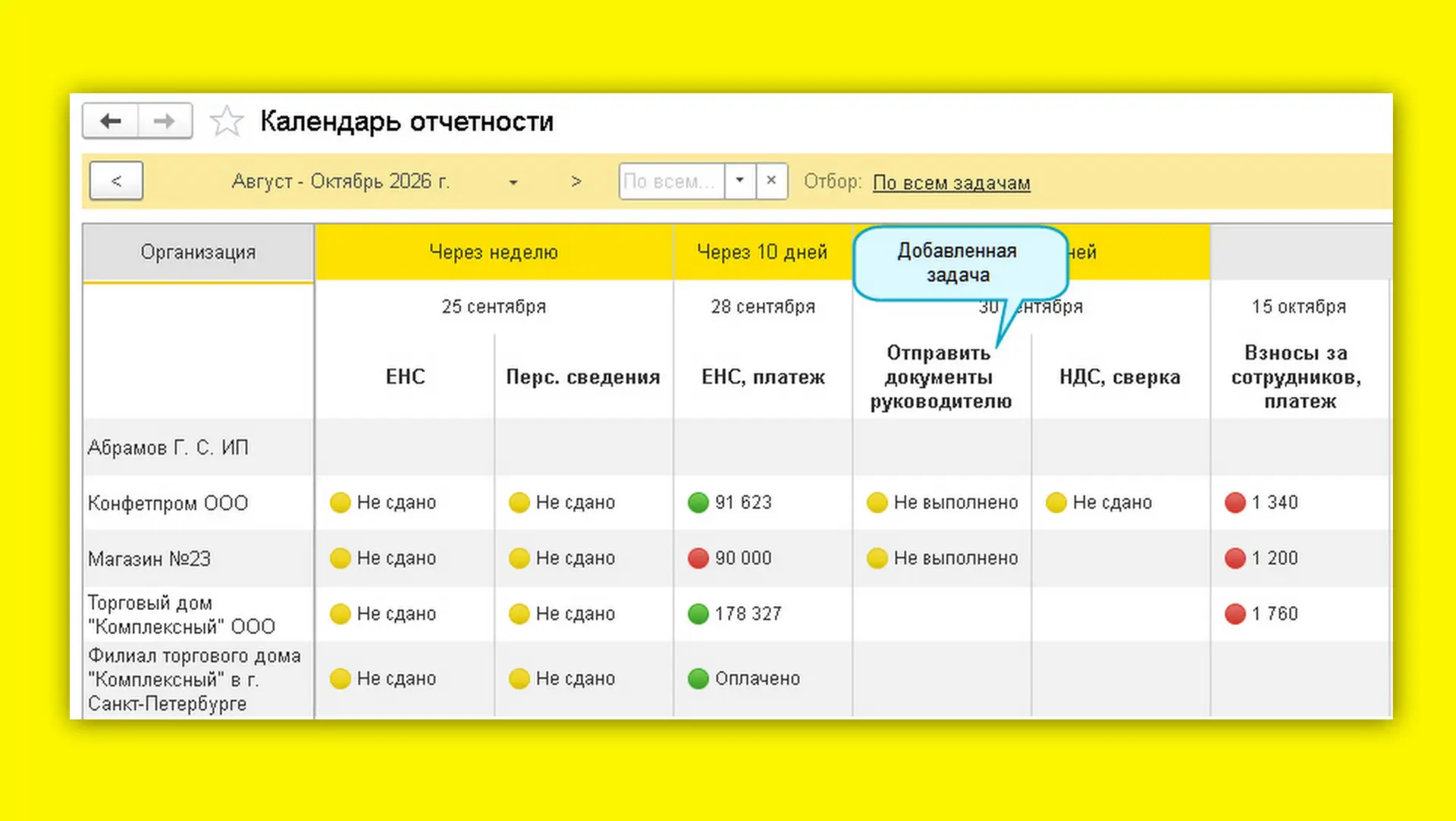Add Календарь отчетности to favorites star
The width and height of the screenshot is (1456, 821).
click(x=226, y=121)
